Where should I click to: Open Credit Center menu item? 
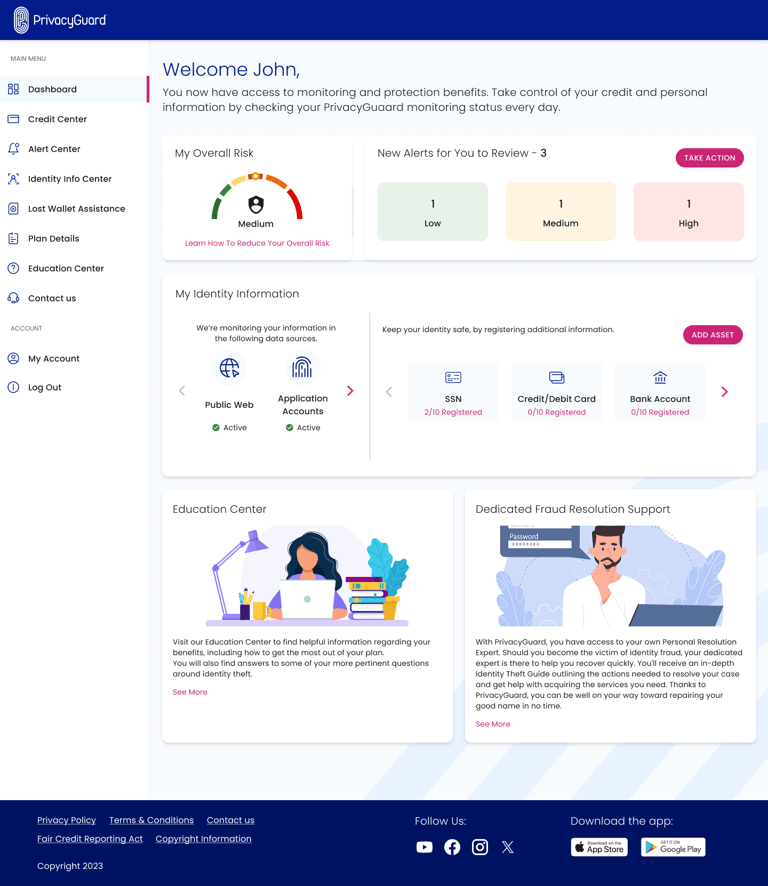point(74,119)
